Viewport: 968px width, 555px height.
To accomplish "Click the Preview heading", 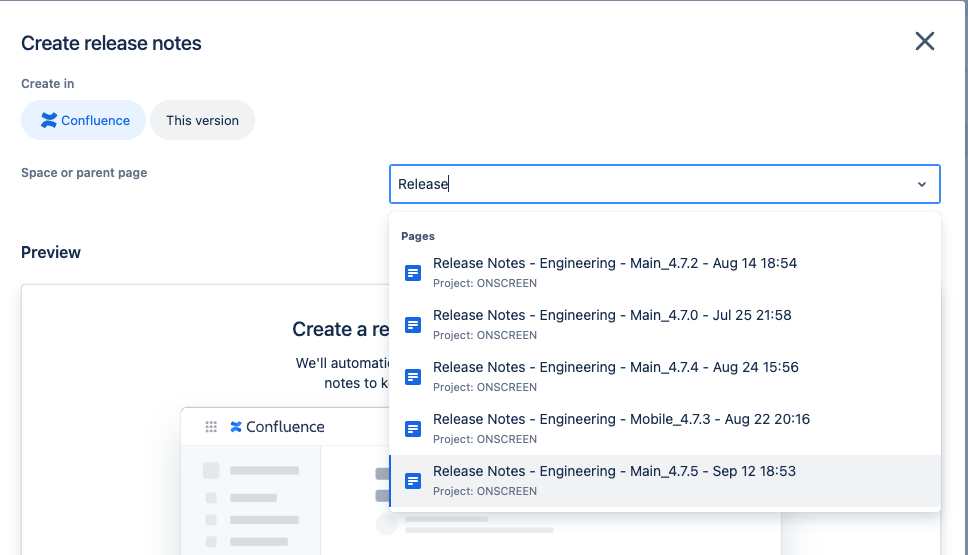I will point(51,252).
